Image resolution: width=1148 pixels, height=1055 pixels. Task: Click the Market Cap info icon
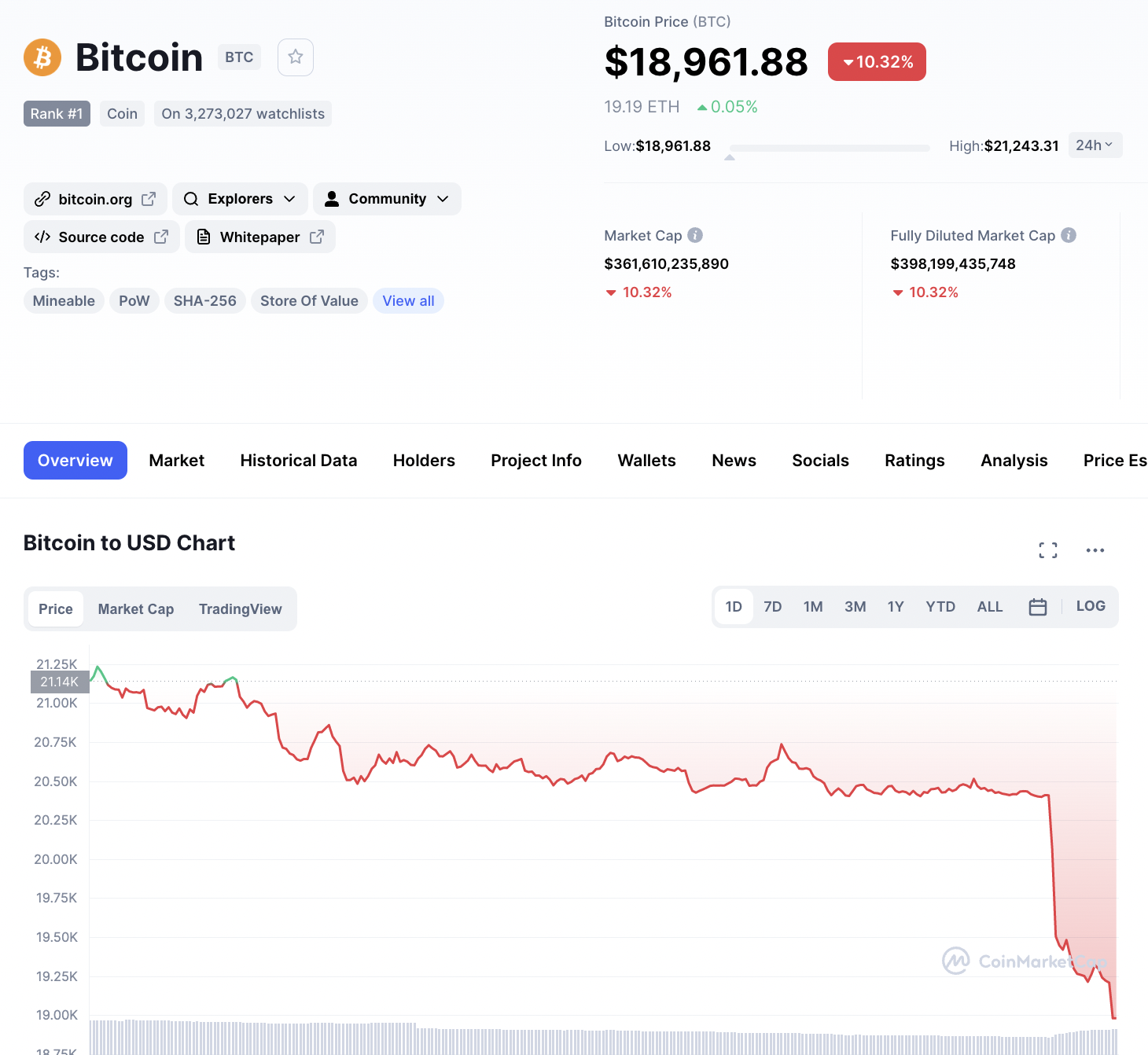(695, 235)
